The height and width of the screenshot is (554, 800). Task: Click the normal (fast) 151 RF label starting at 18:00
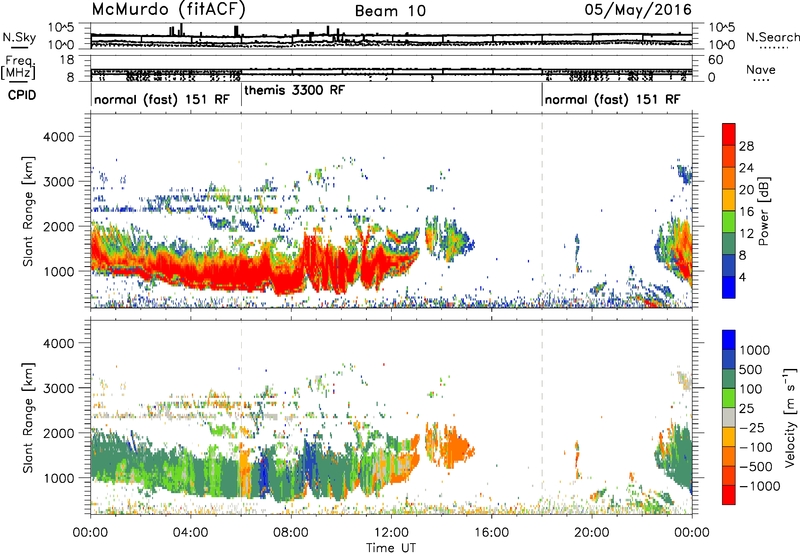click(x=612, y=99)
